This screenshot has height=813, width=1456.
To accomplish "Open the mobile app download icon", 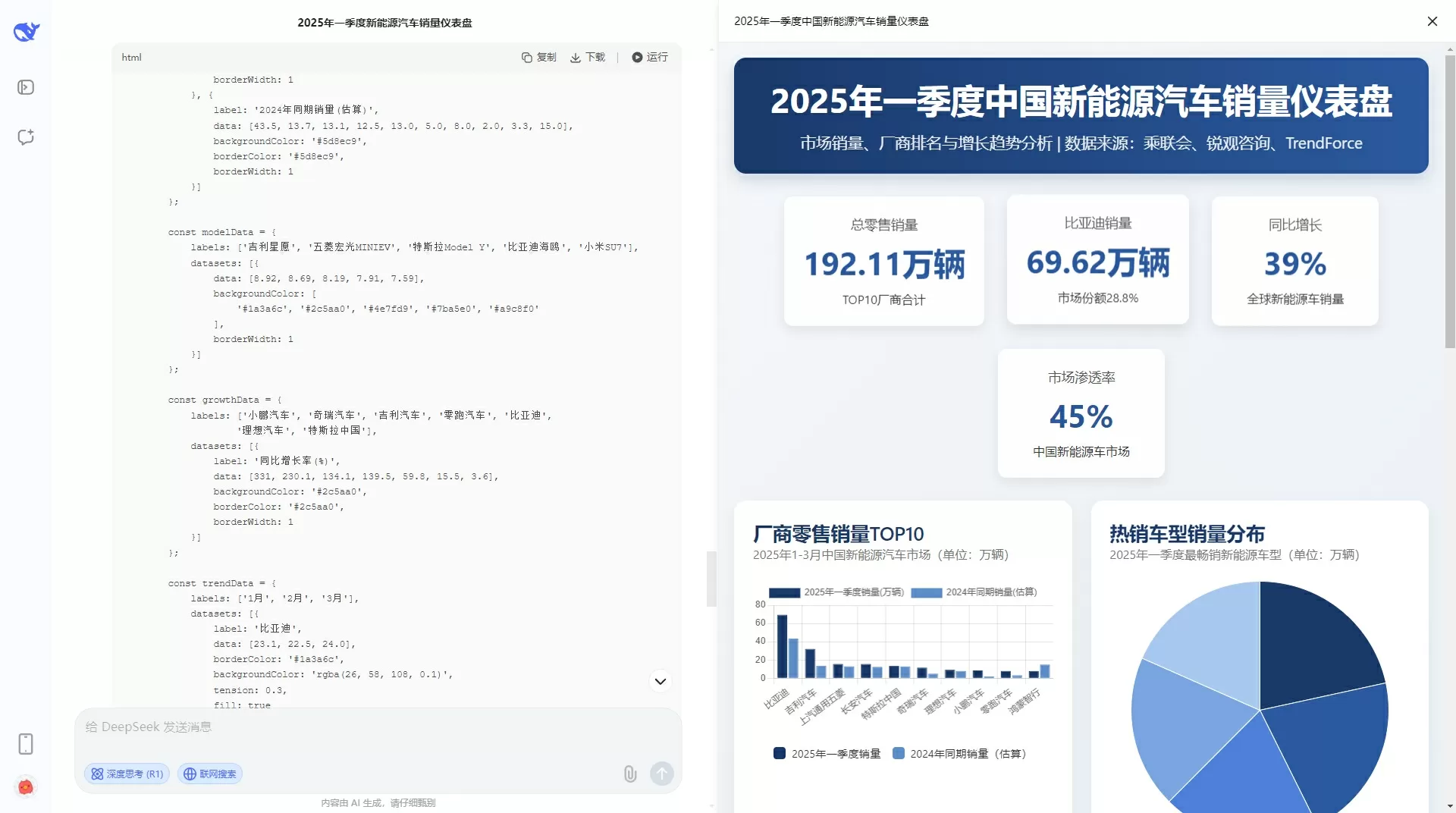I will pyautogui.click(x=26, y=744).
